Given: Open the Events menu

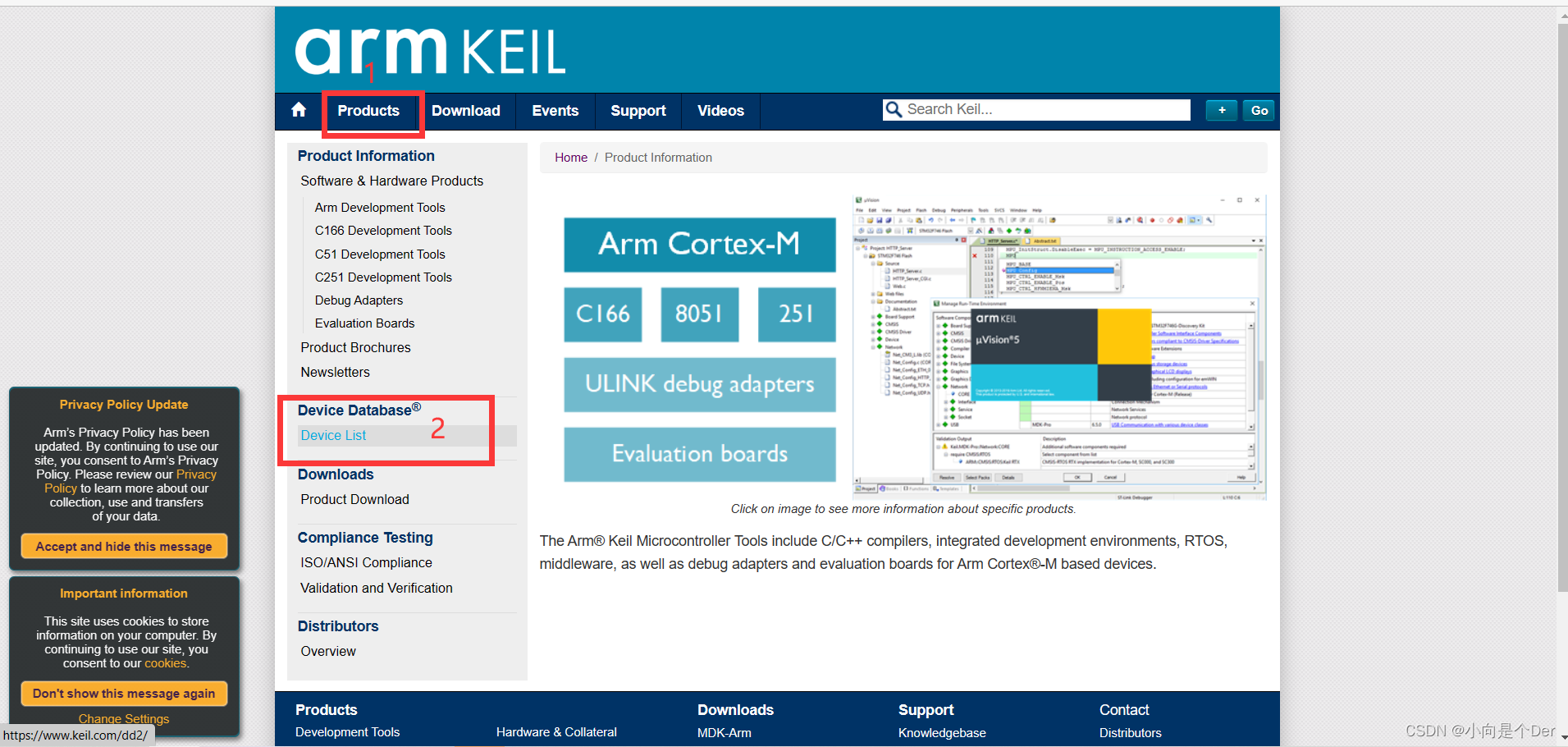Looking at the screenshot, I should coord(555,111).
